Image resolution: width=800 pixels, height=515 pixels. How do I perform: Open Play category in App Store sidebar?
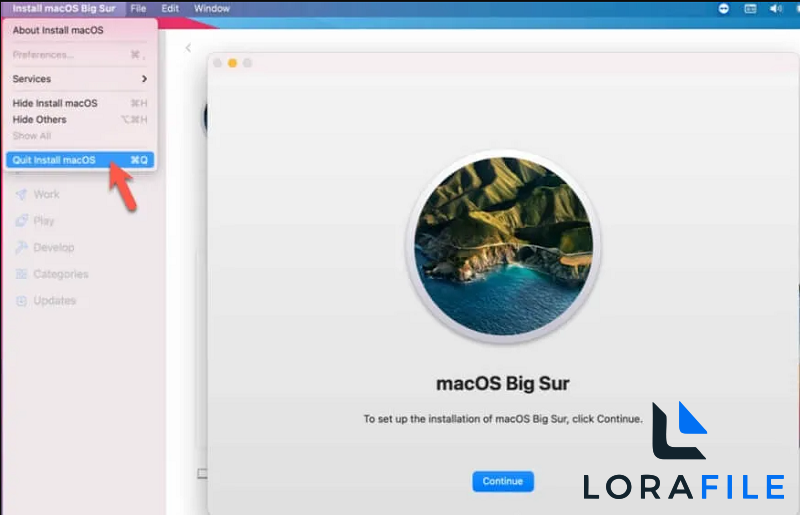coord(35,220)
